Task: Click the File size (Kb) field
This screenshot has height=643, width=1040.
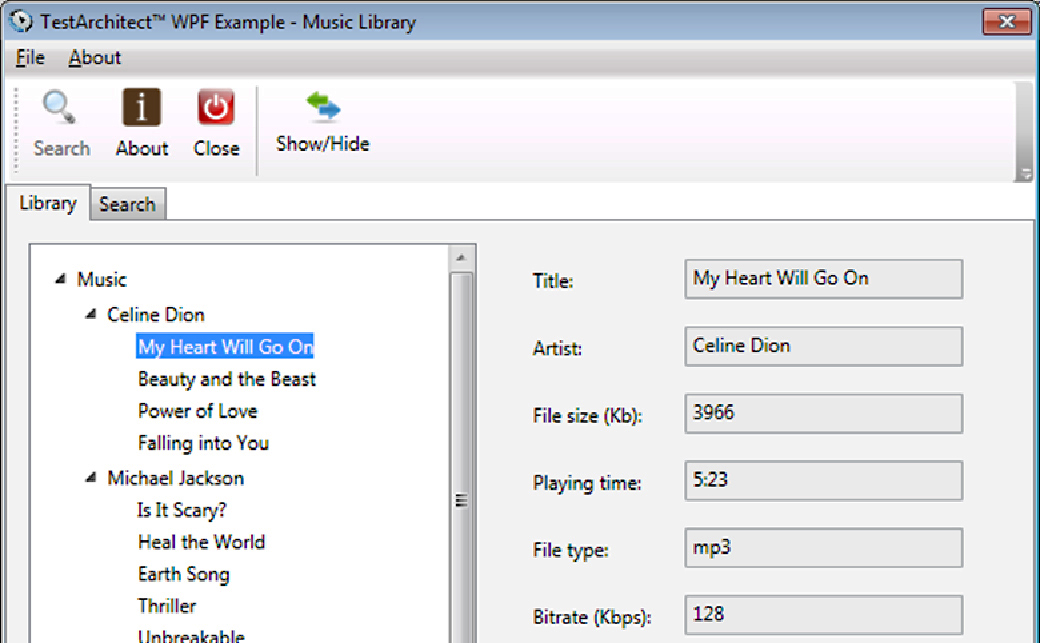Action: pyautogui.click(x=823, y=413)
